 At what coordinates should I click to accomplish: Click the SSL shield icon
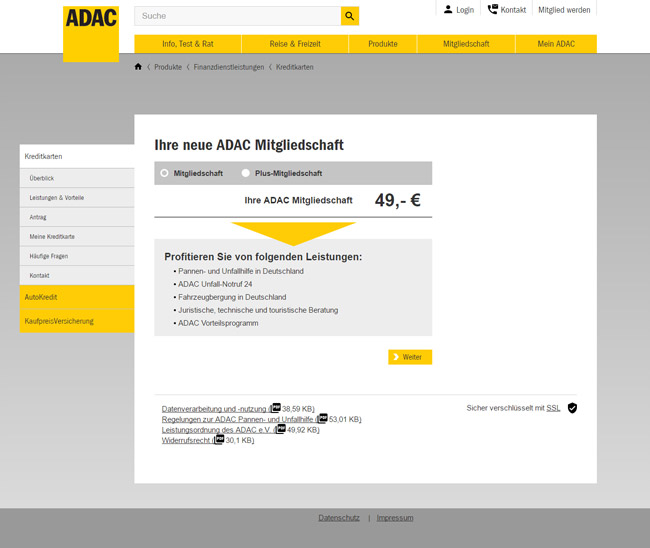click(x=572, y=408)
